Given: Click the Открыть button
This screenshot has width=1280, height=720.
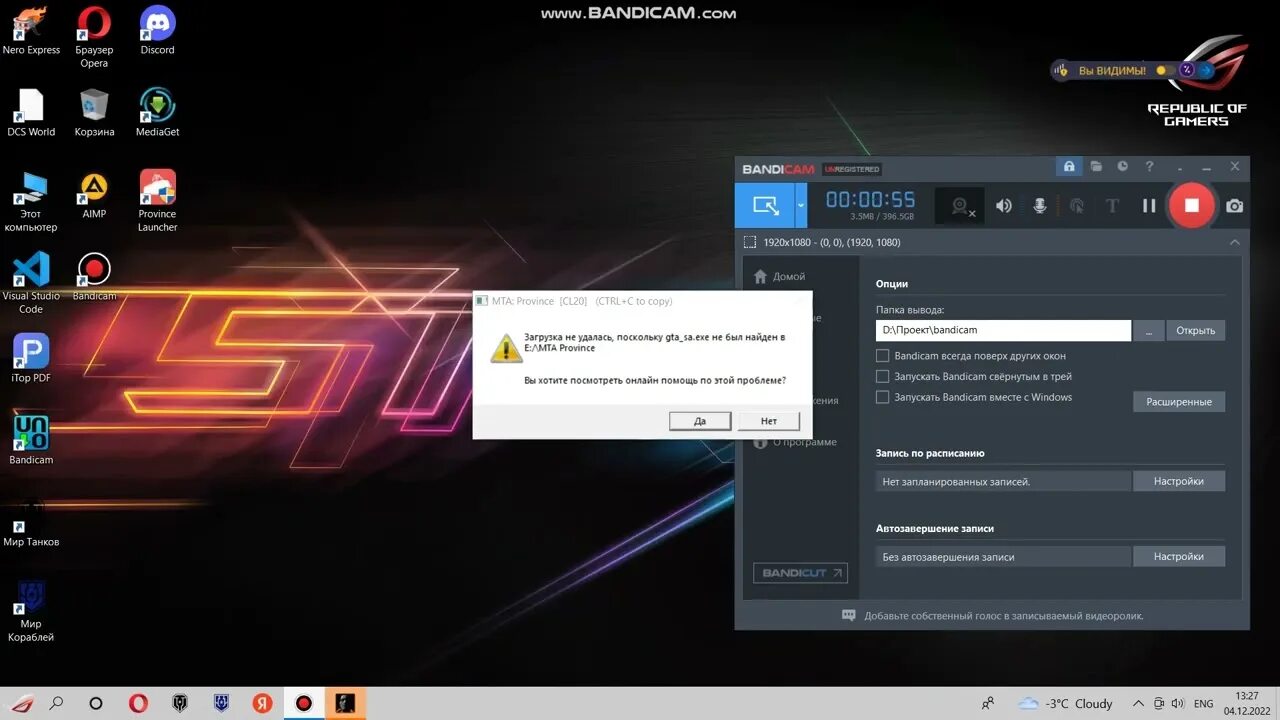Looking at the screenshot, I should point(1196,330).
